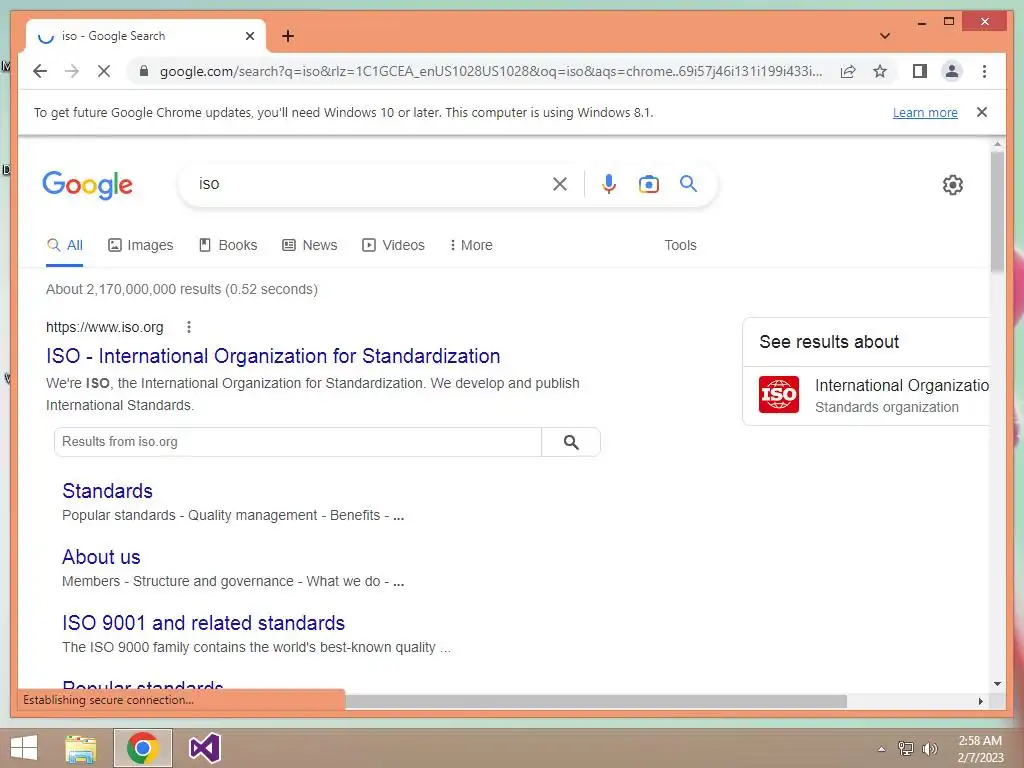Stop loading the page with X button
The image size is (1024, 768).
click(x=104, y=71)
